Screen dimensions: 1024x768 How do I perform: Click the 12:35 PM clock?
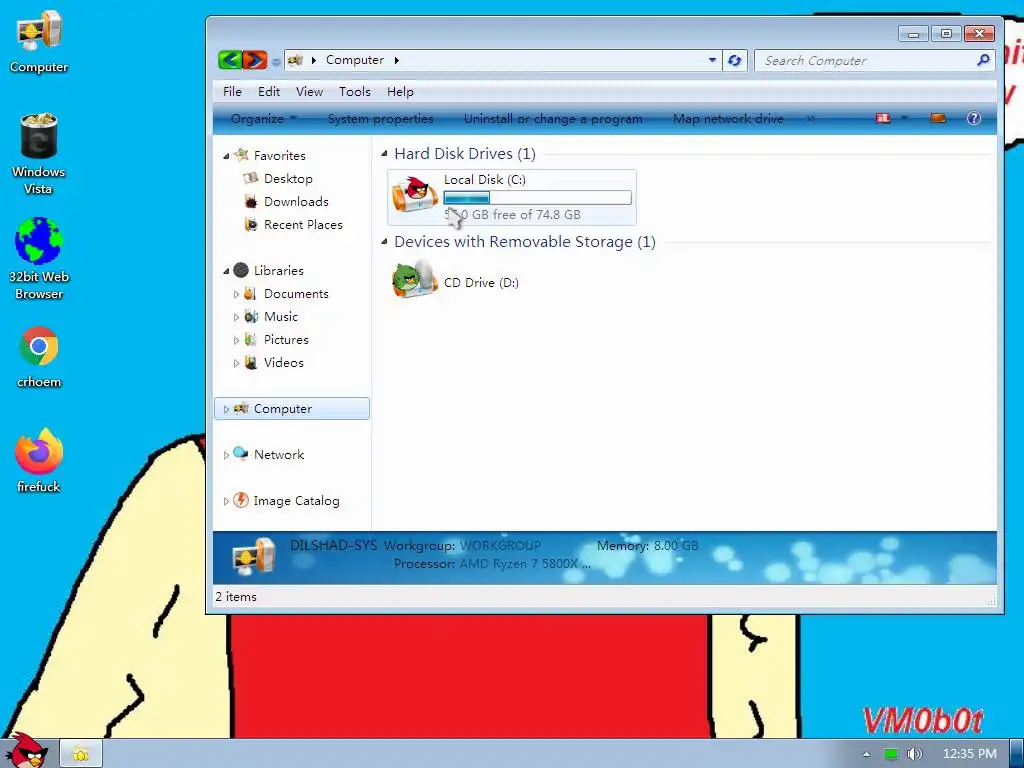coord(970,754)
